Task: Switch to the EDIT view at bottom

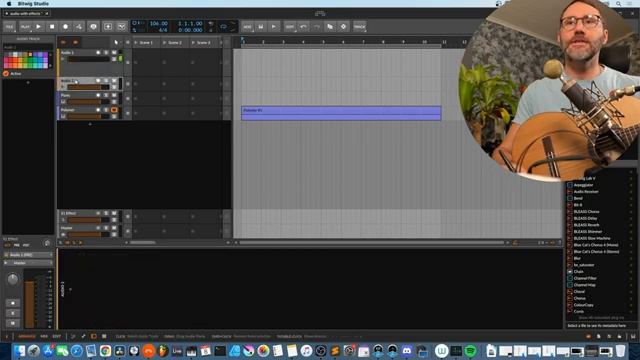Action: (57, 336)
